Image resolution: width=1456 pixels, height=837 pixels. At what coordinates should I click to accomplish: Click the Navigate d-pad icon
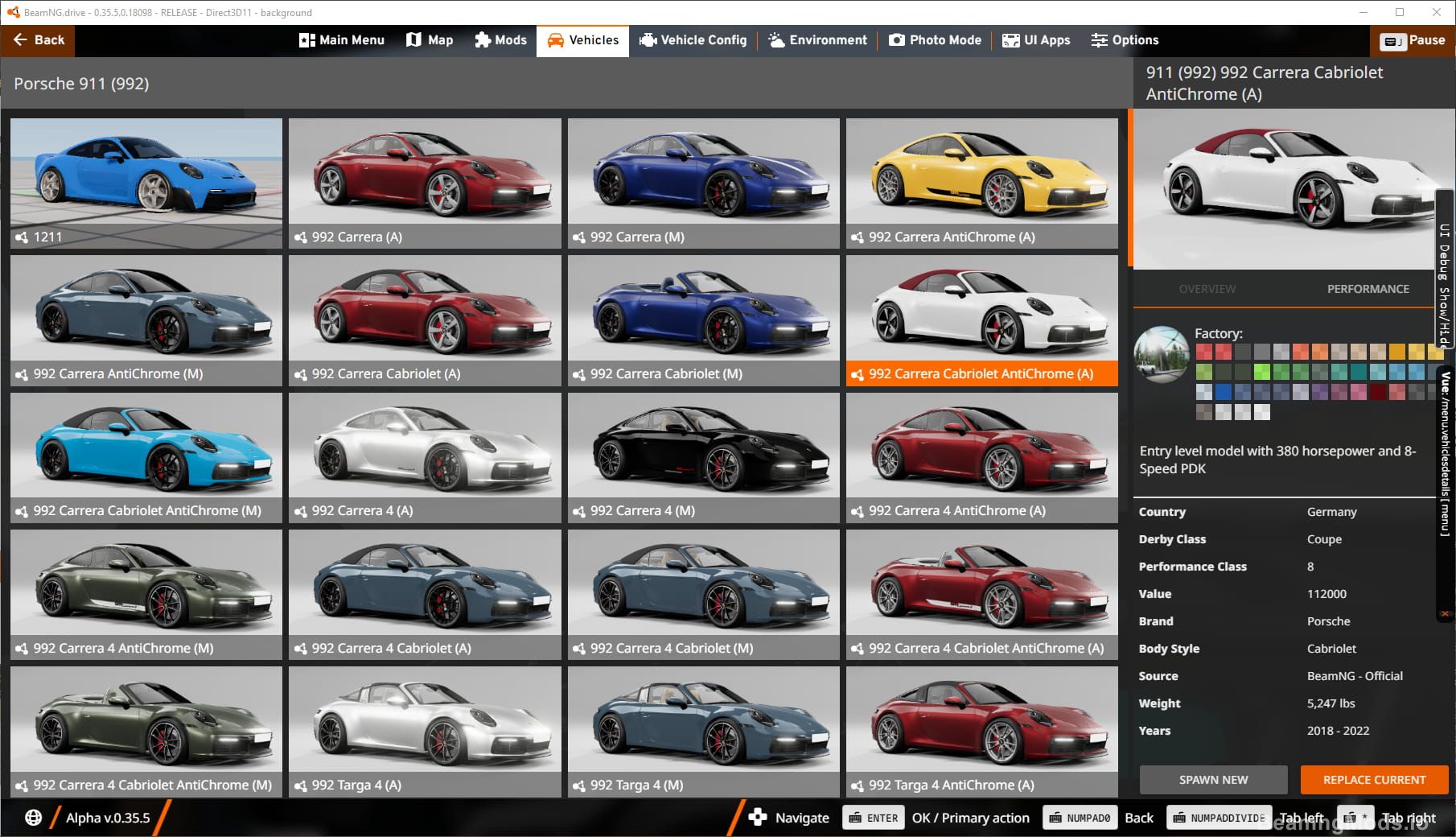757,818
